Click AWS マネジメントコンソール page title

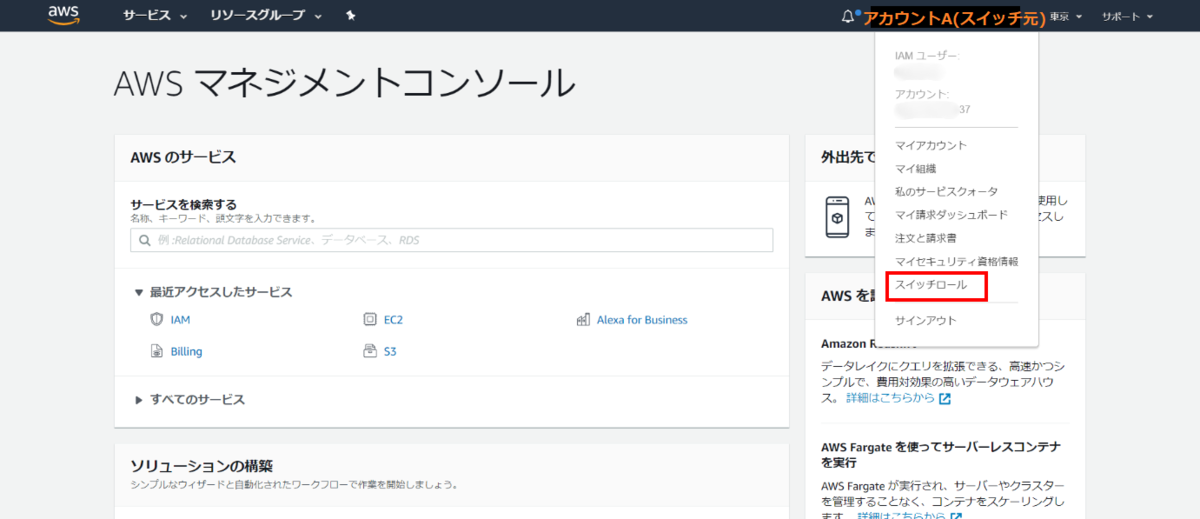click(x=345, y=84)
